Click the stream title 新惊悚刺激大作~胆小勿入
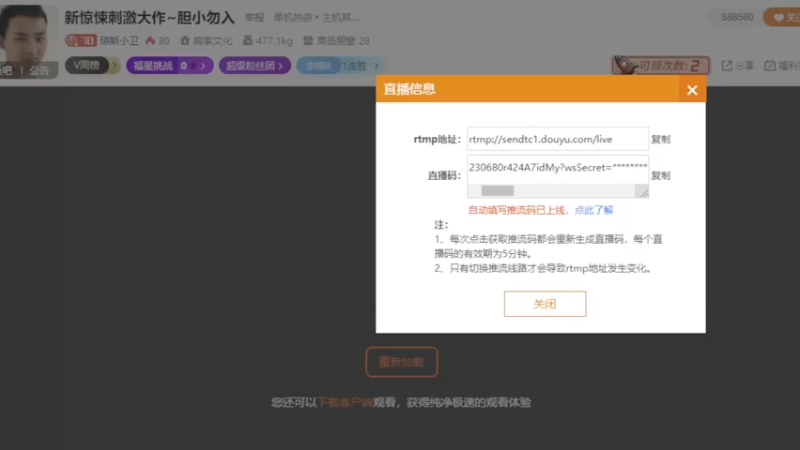800x450 pixels. click(149, 17)
